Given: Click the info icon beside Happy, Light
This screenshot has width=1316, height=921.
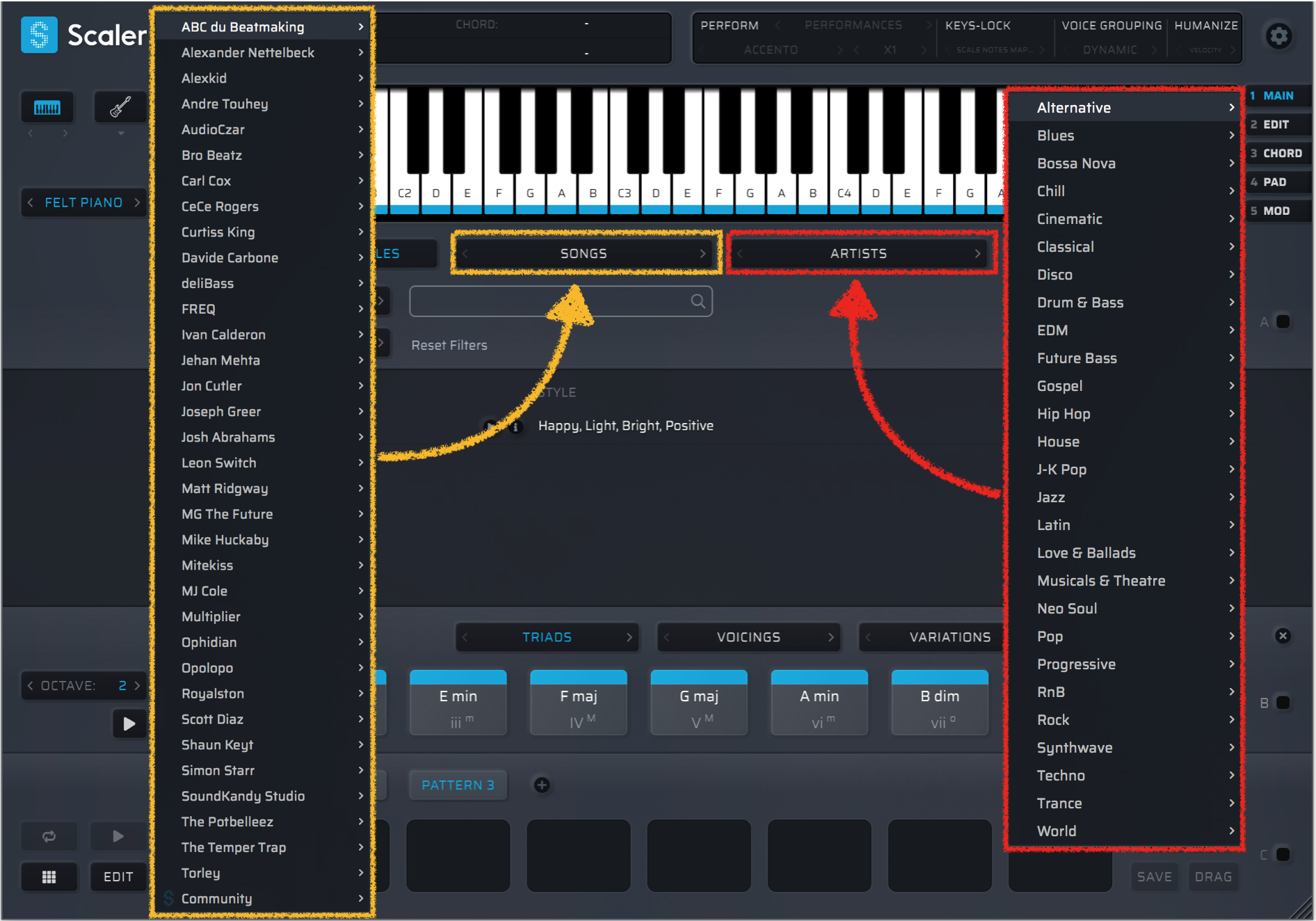Looking at the screenshot, I should click(515, 426).
